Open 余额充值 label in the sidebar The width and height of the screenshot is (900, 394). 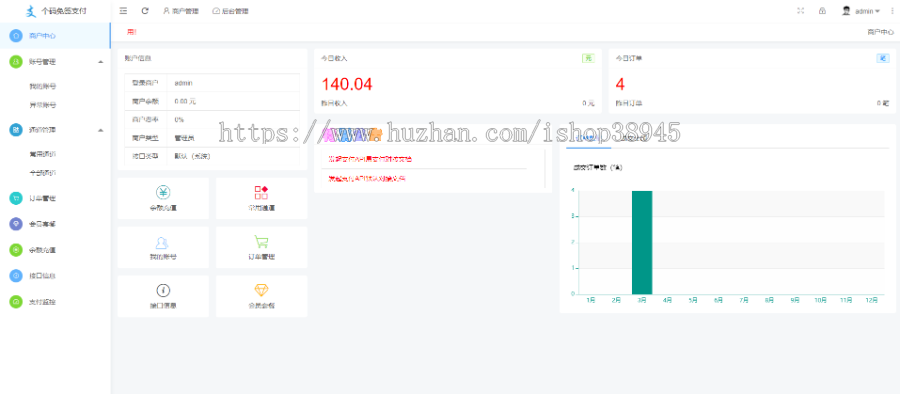tap(43, 250)
